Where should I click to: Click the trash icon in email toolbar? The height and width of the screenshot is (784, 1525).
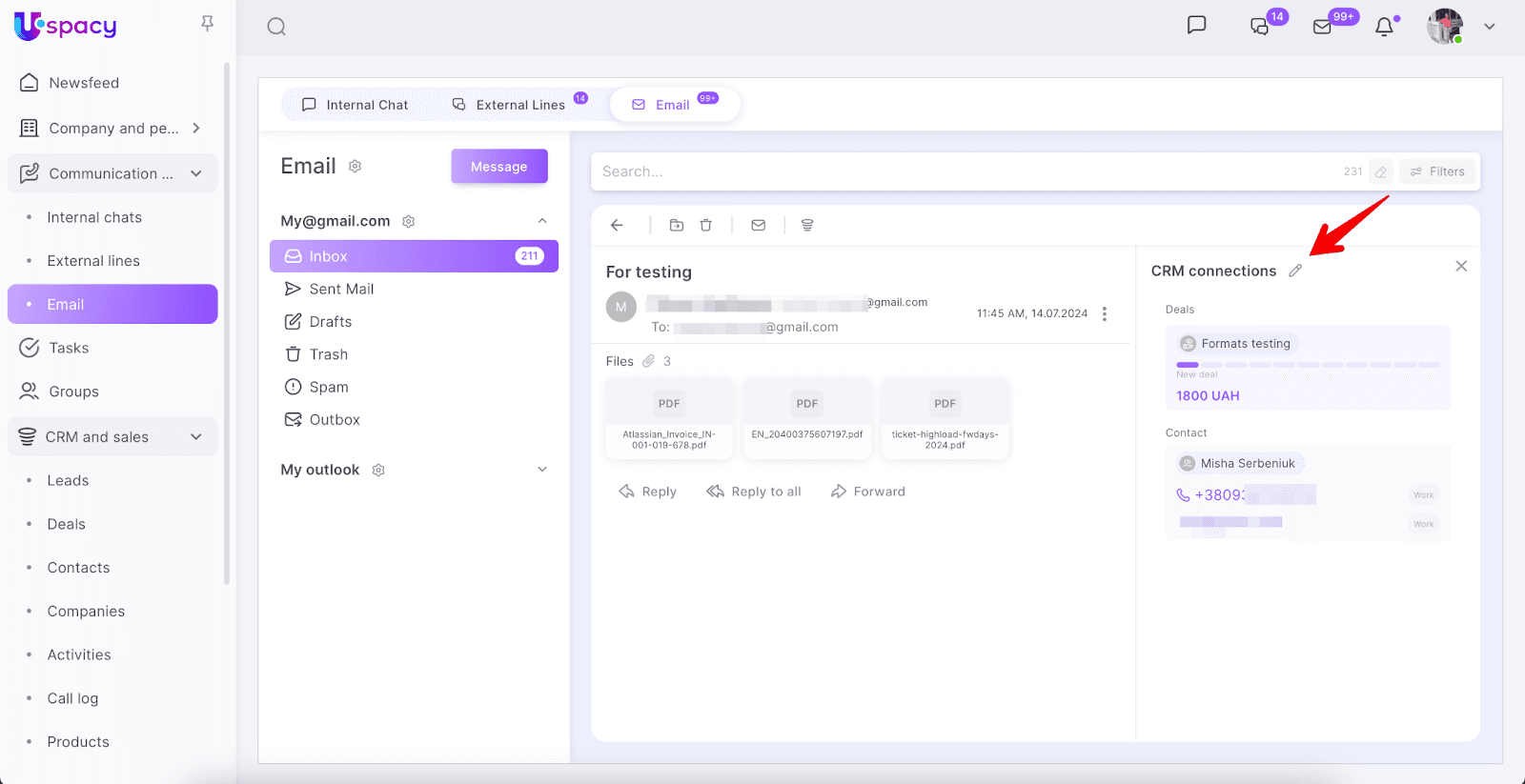pos(705,226)
